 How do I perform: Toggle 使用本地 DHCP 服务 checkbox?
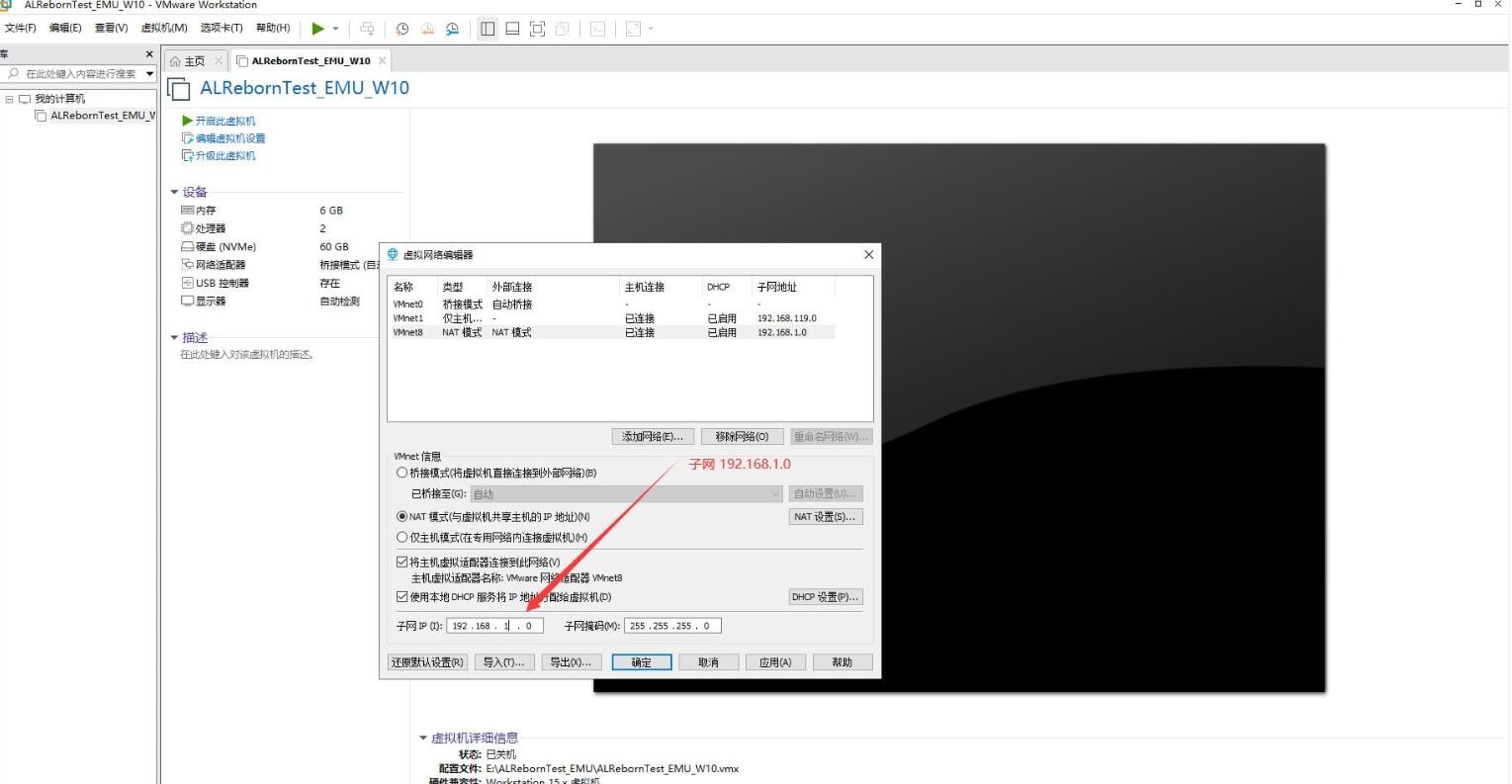coord(402,596)
